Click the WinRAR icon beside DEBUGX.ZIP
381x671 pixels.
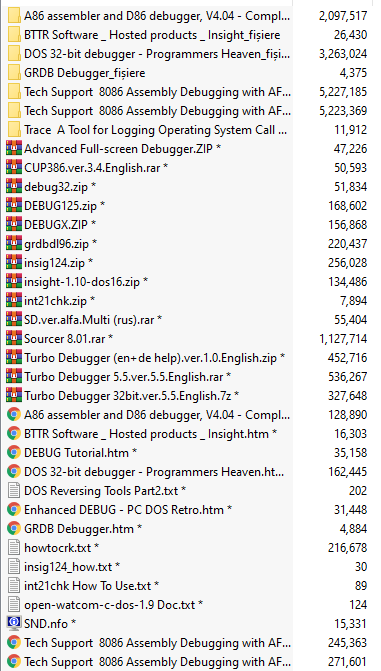(x=14, y=224)
